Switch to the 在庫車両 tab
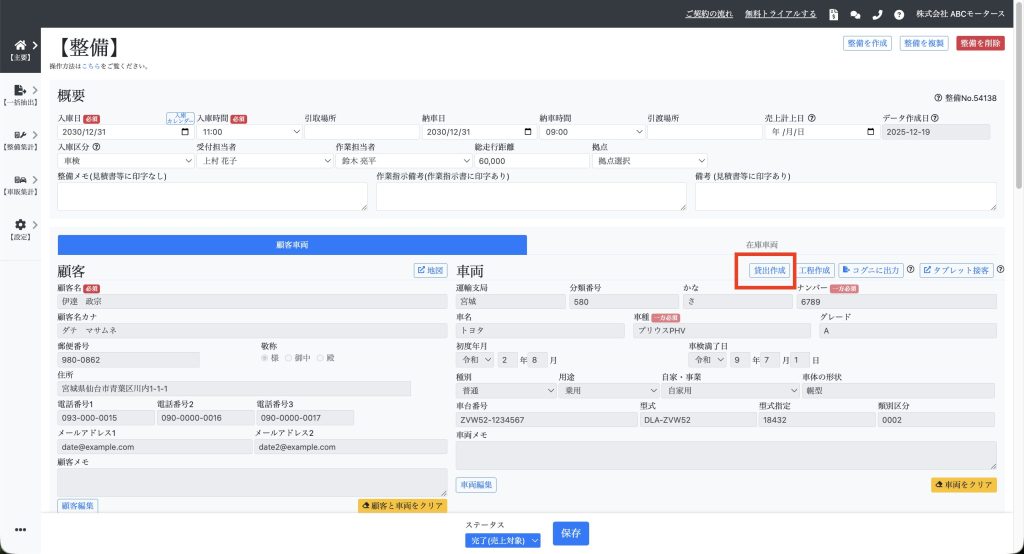1024x554 pixels. (762, 244)
